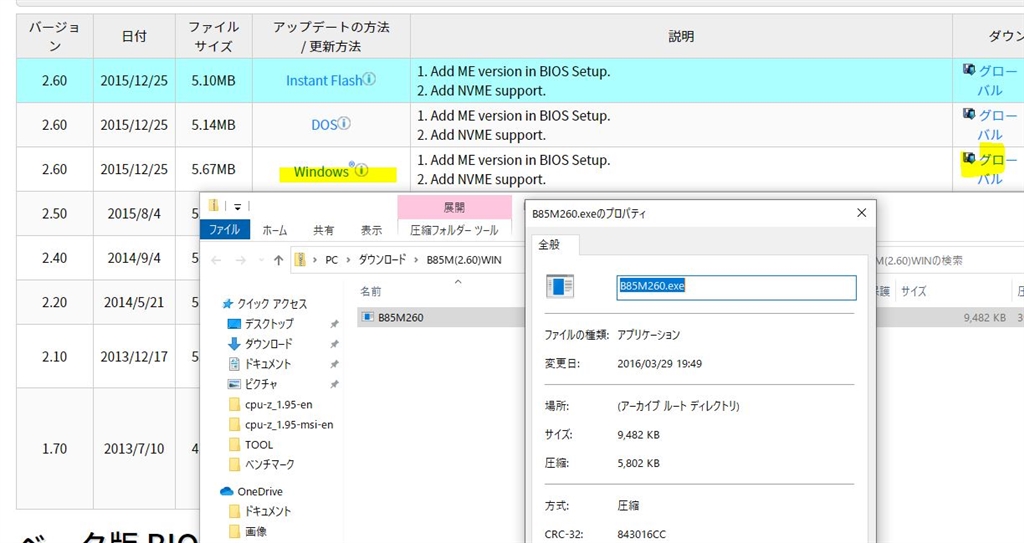
Task: Open the cpu-z_1.95-en folder
Action: coord(279,404)
